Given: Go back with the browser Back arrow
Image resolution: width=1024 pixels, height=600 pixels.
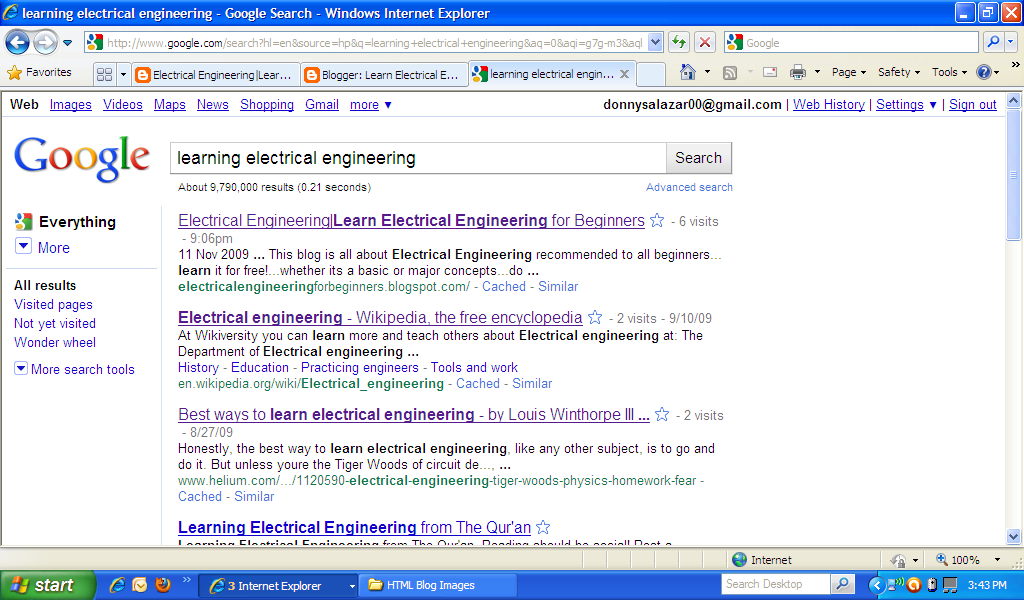Looking at the screenshot, I should click(18, 43).
